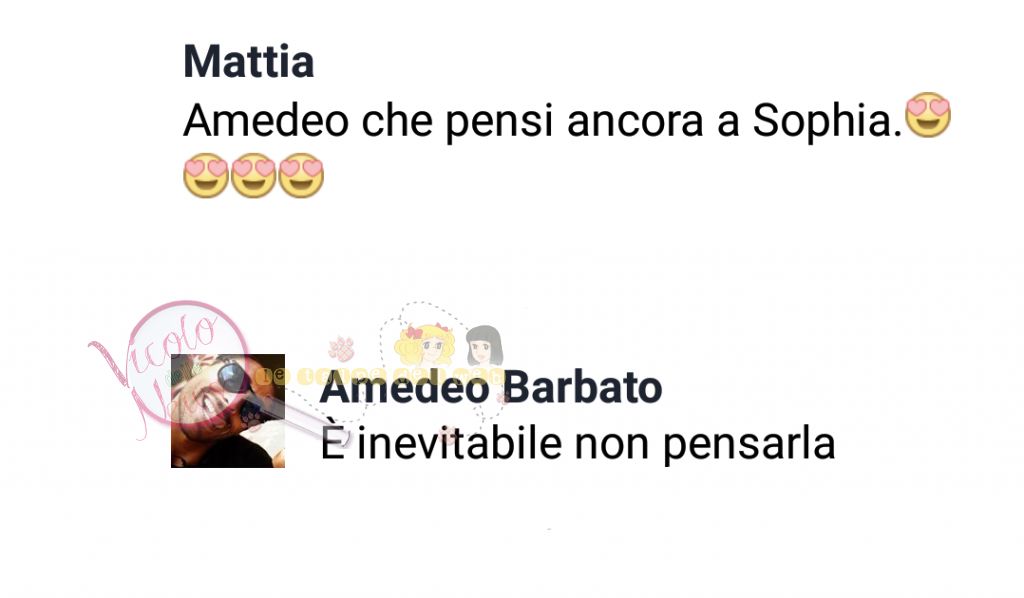Click the first heart-eyes emoji under the comment

pos(206,175)
